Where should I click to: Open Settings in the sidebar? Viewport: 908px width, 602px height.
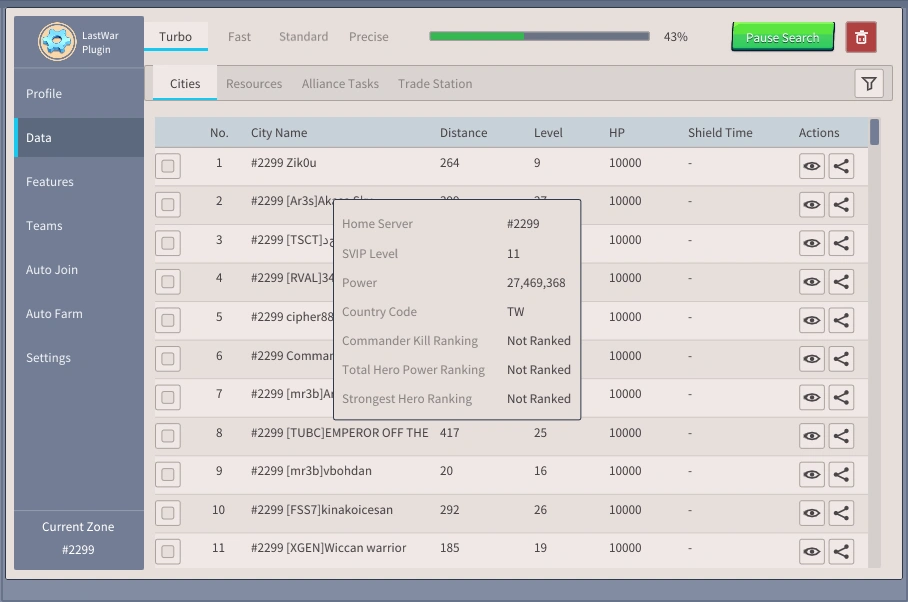(79, 358)
